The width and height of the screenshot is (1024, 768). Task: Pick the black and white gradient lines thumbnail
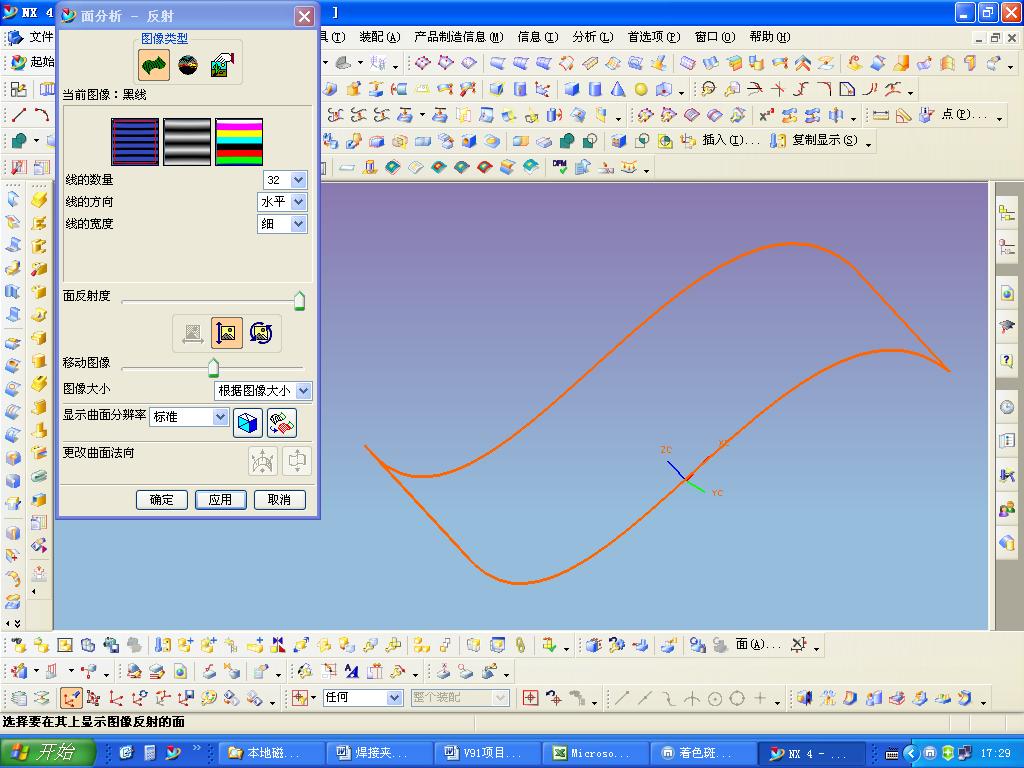coord(187,142)
